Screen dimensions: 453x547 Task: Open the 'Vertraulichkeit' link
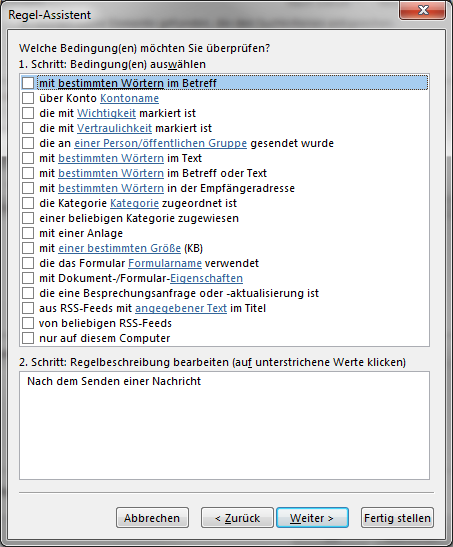[x=114, y=128]
